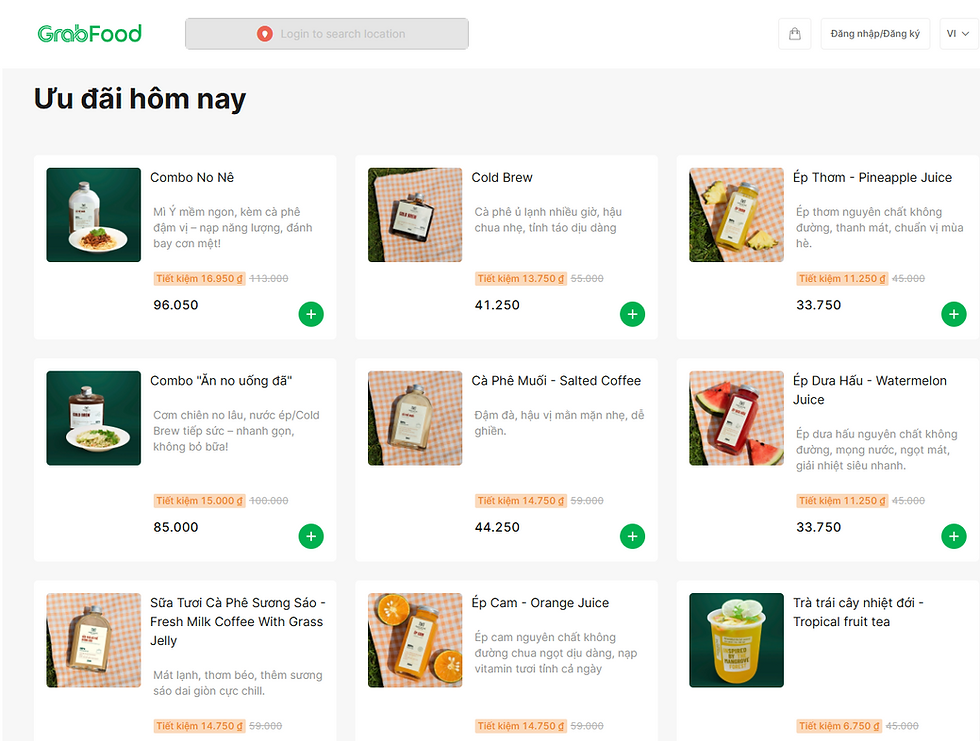Click the plus icon on Combo No Nê

coord(311,314)
